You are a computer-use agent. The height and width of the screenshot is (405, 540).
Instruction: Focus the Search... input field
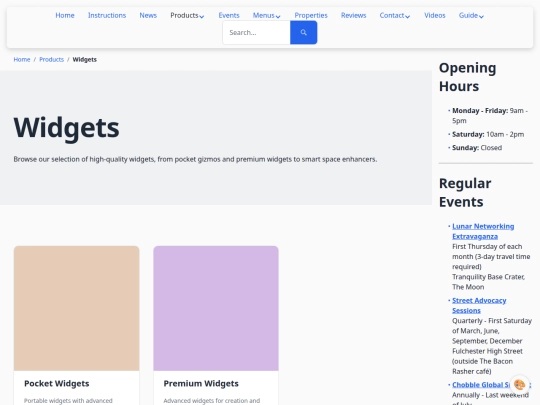tap(257, 32)
